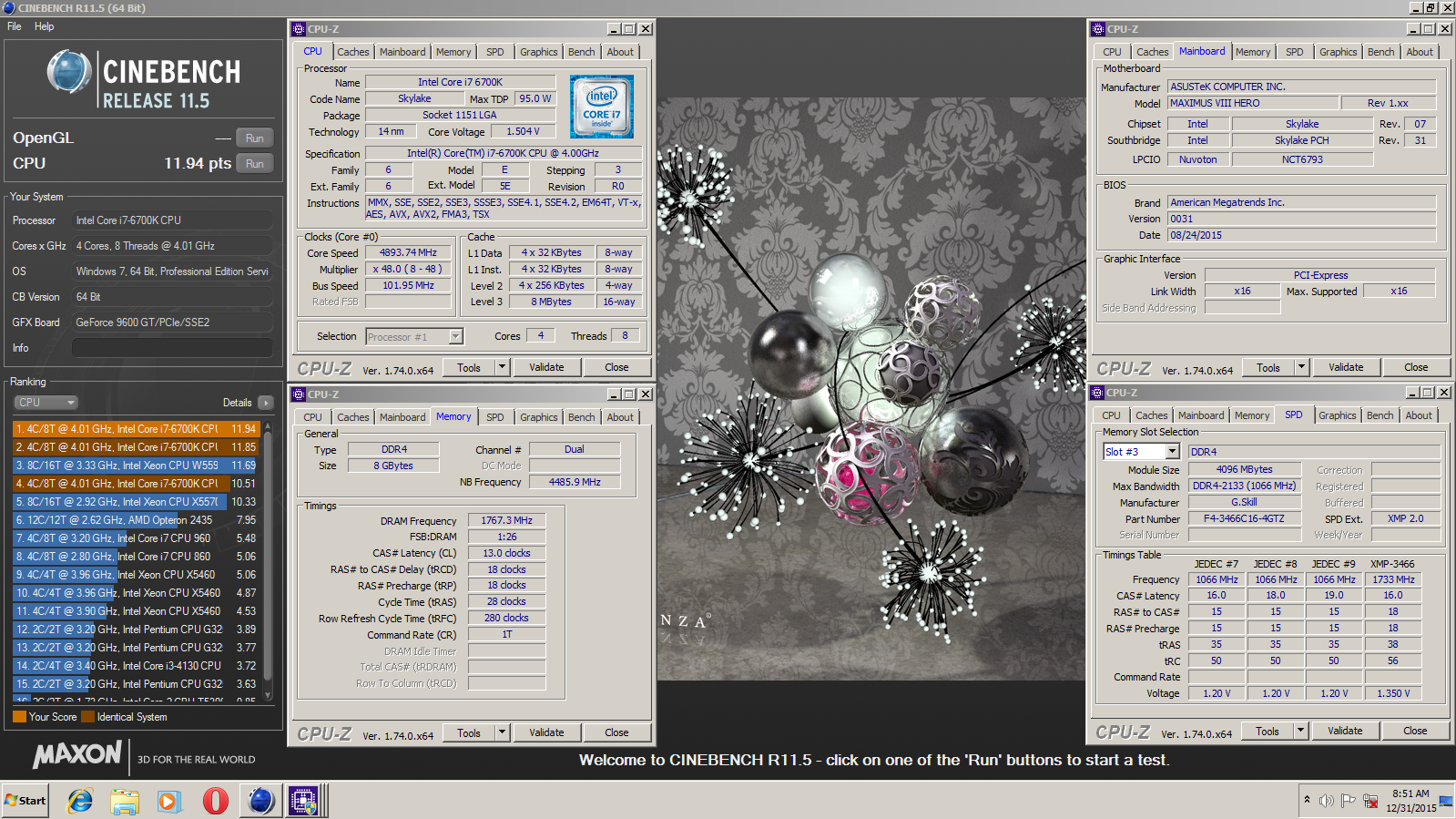Image resolution: width=1456 pixels, height=819 pixels.
Task: Toggle ranking Details arrow button
Action: tap(265, 403)
